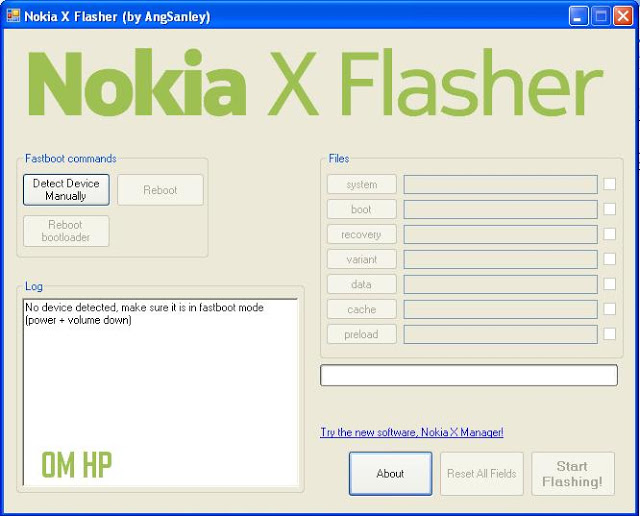Image resolution: width=640 pixels, height=516 pixels.
Task: Click the recovery file button
Action: tap(362, 234)
